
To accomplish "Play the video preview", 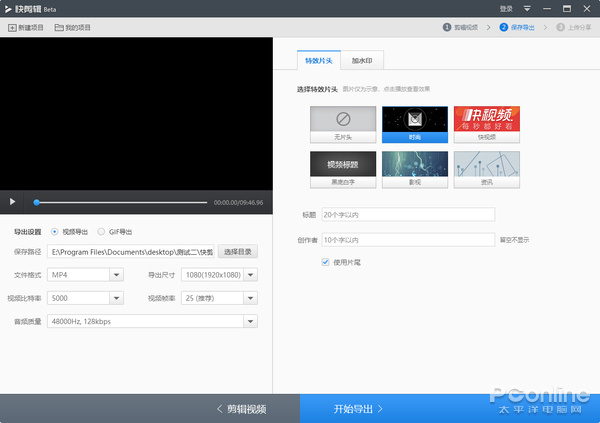I will (x=13, y=202).
